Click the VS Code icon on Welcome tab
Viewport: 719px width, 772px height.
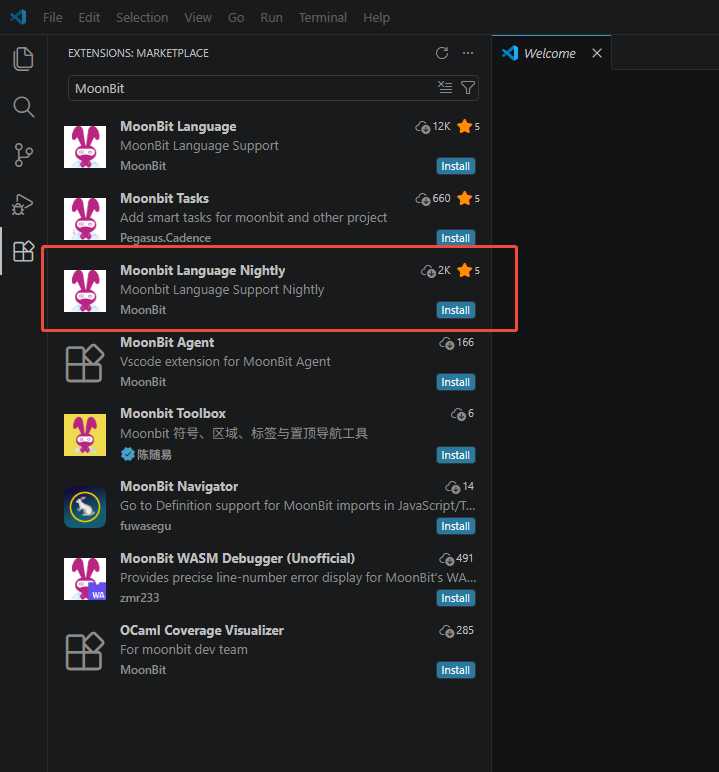point(510,53)
